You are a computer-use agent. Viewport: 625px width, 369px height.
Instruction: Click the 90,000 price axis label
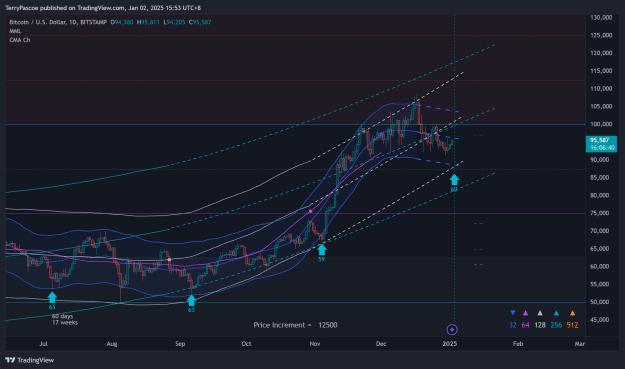tap(599, 160)
